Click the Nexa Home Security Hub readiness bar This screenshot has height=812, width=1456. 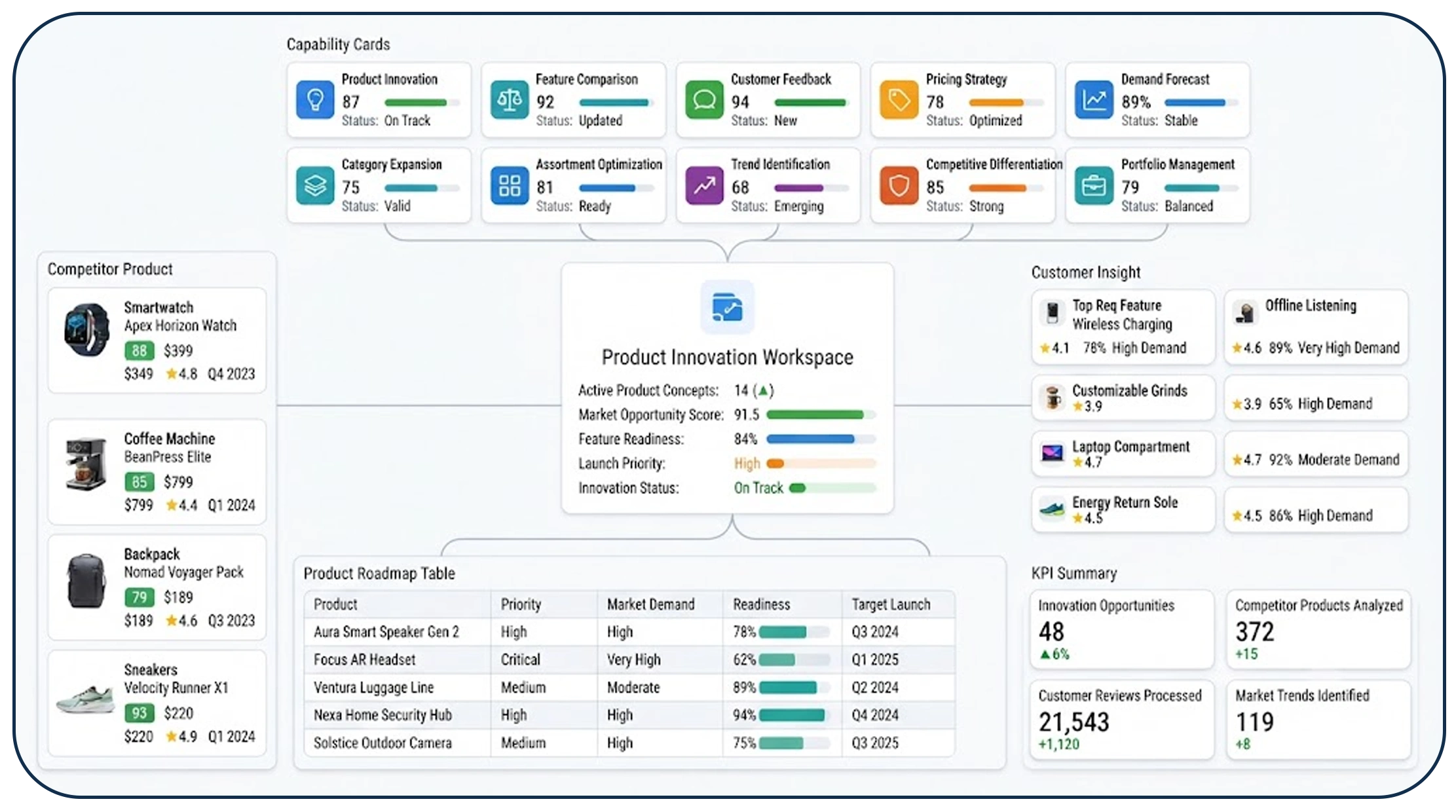pos(794,715)
